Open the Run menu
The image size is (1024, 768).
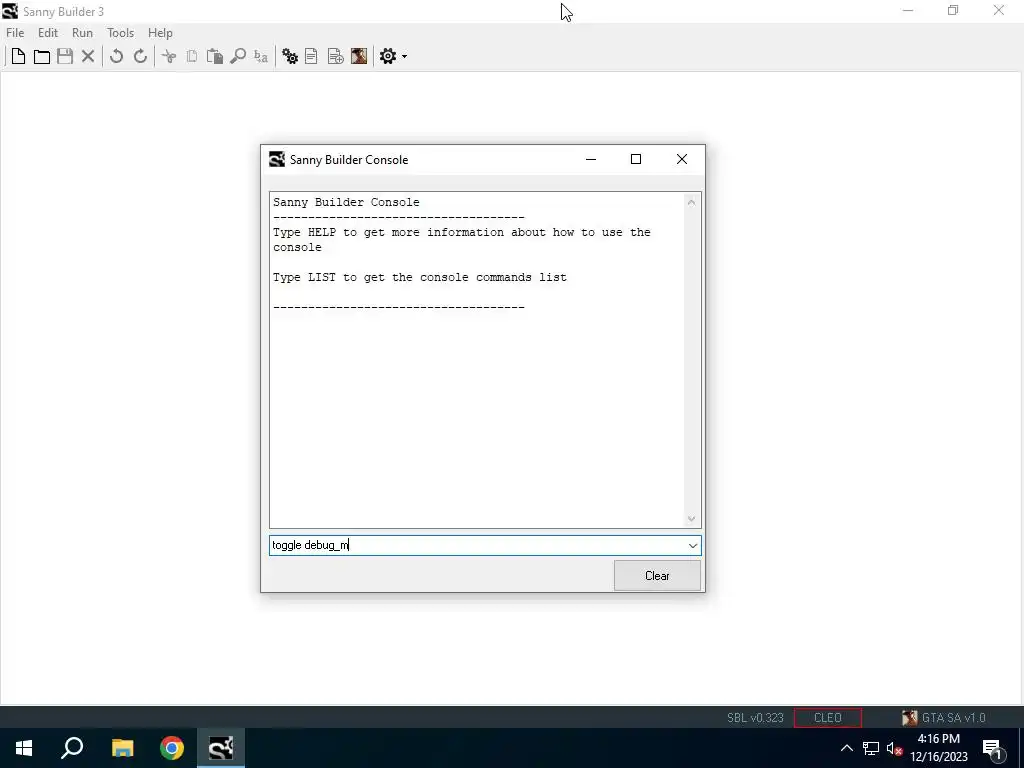82,33
